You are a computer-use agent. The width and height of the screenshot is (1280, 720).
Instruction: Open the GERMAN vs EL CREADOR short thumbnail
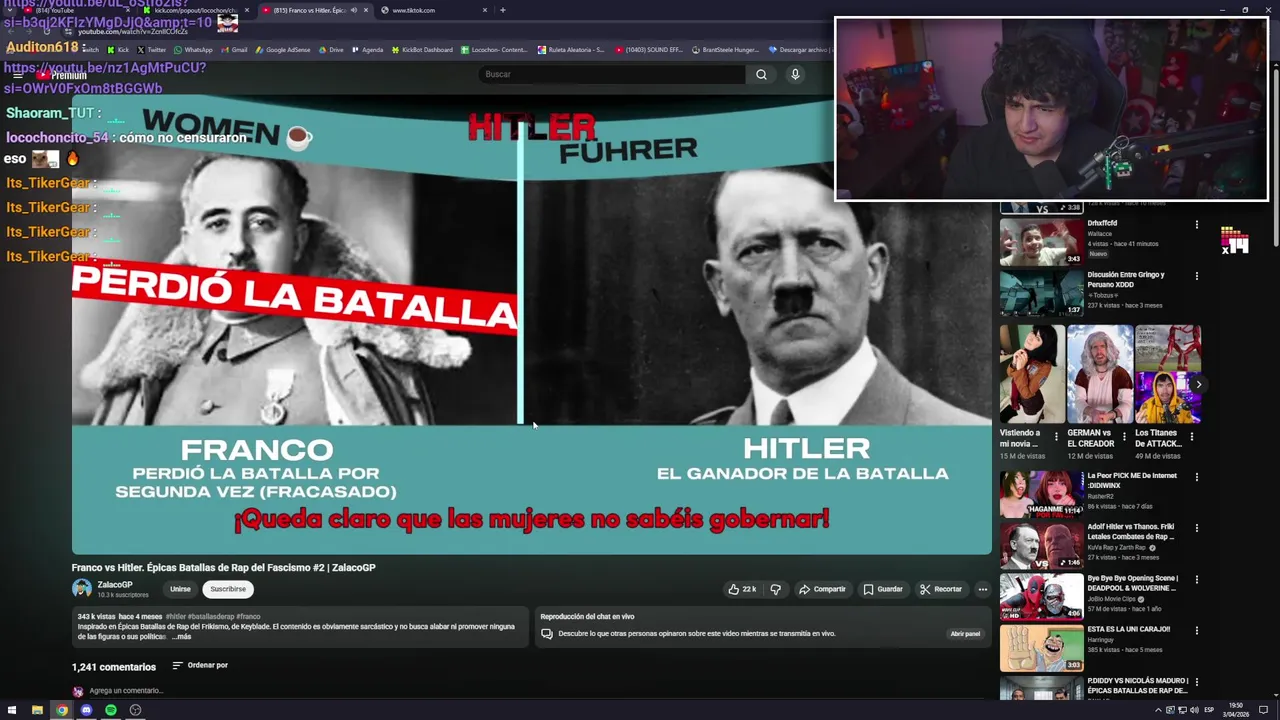[x=1100, y=374]
